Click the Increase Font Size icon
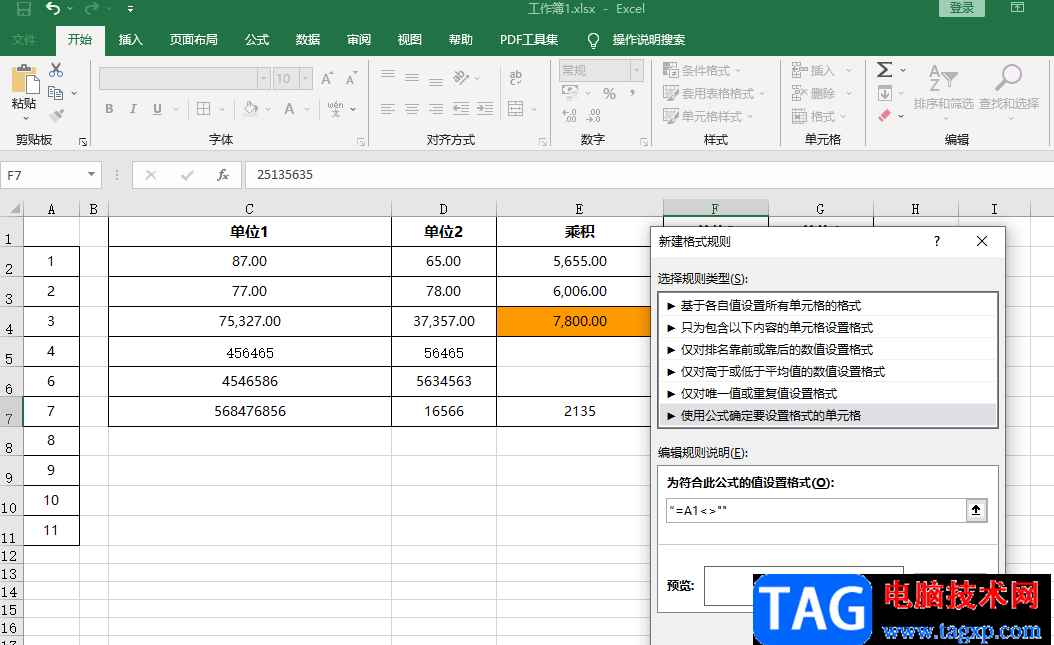 pos(327,79)
